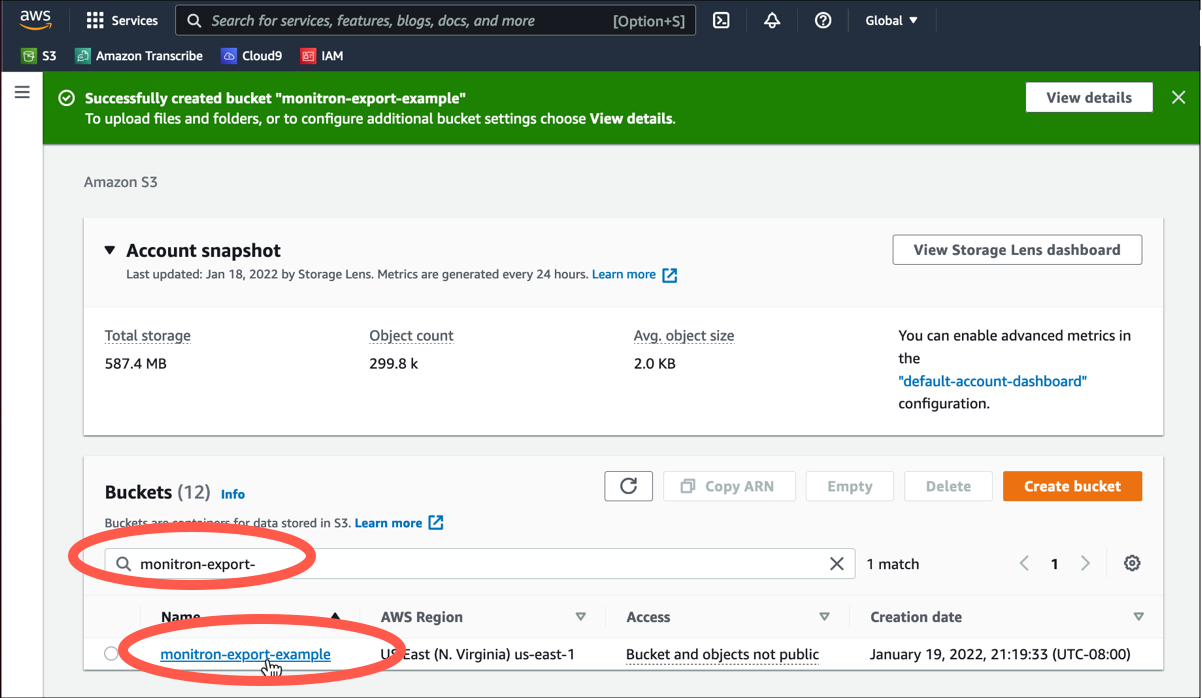Screen dimensions: 1202x698
Task: Open the CloudShell terminal icon
Action: pos(721,20)
